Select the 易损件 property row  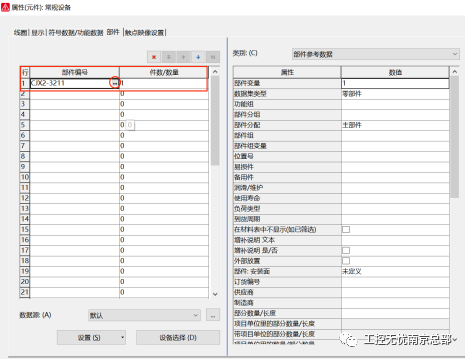pyautogui.click(x=341, y=167)
